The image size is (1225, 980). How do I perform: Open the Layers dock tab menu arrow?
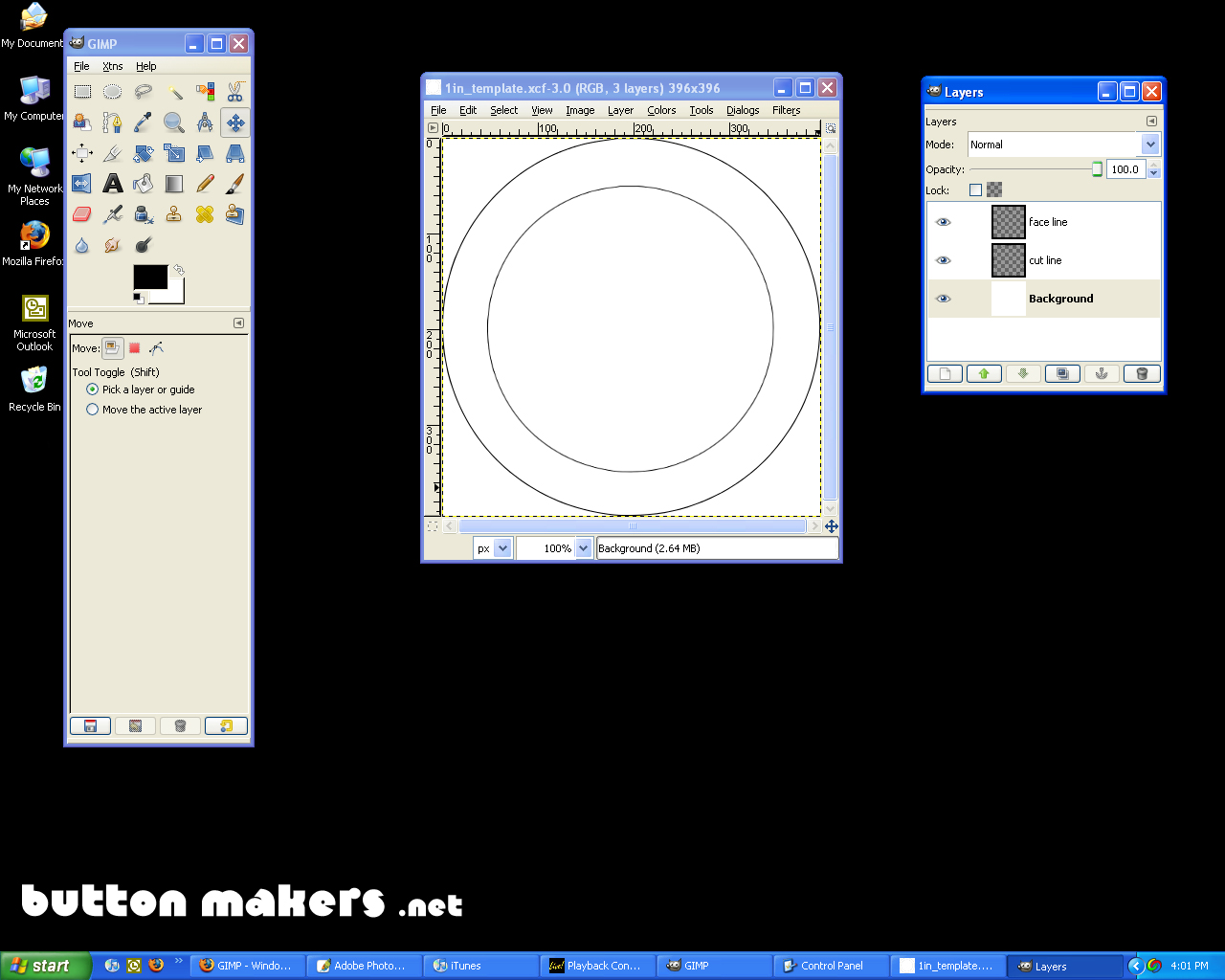[x=1151, y=122]
